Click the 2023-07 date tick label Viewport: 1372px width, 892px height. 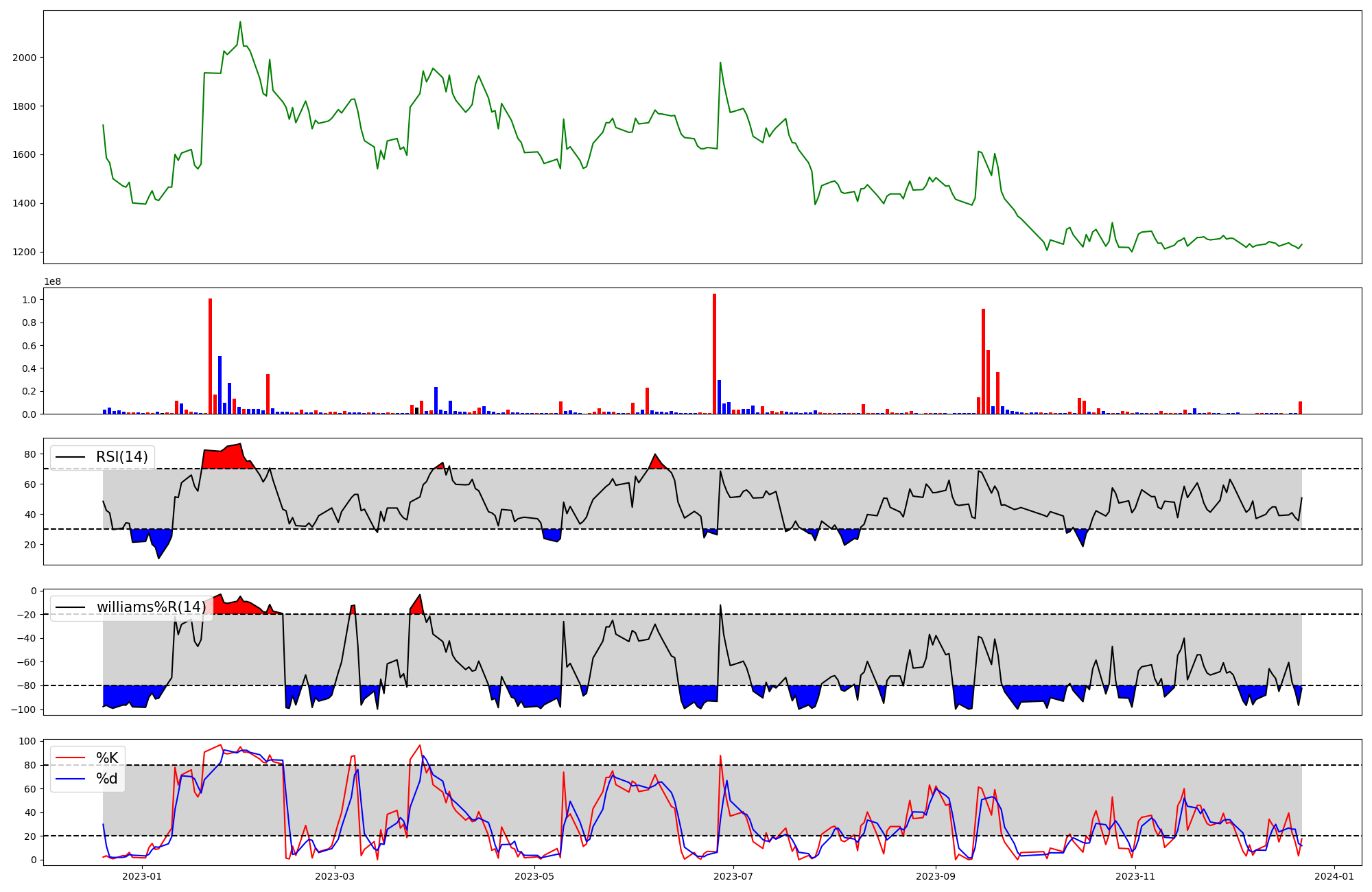click(x=733, y=876)
